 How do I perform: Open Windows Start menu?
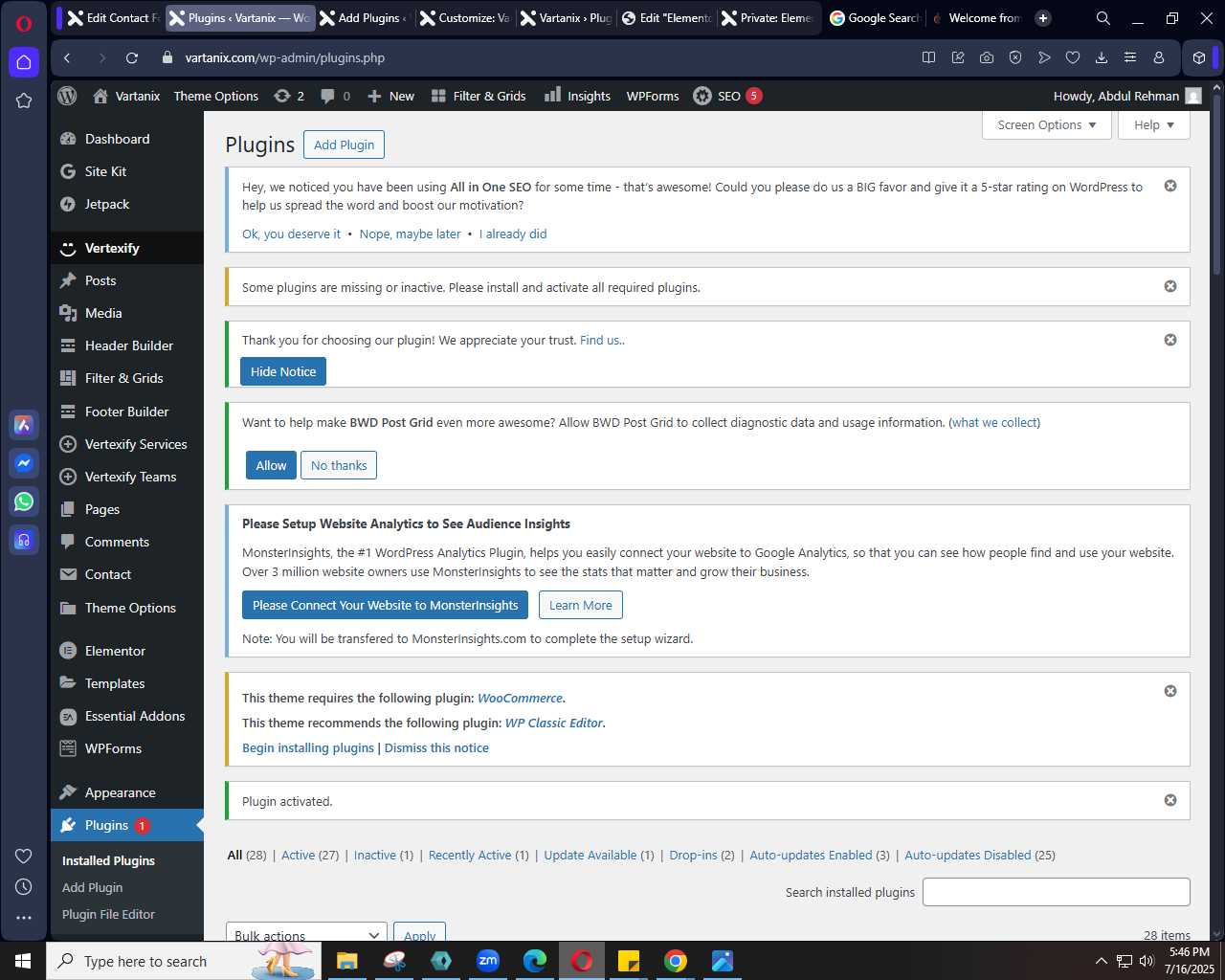pyautogui.click(x=23, y=961)
